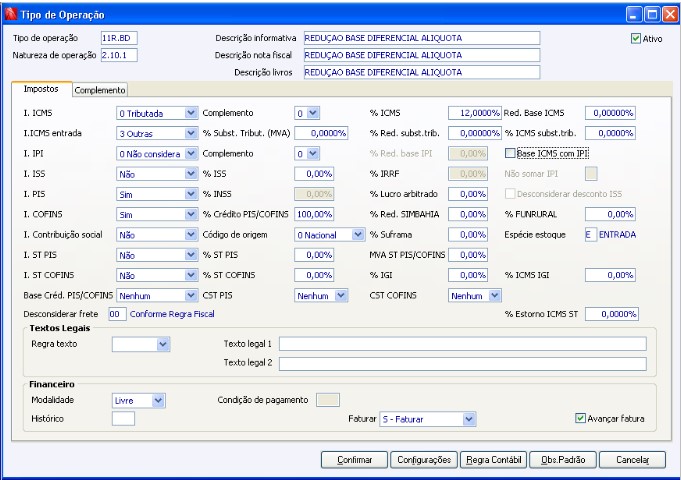This screenshot has width=681, height=480.
Task: Click the % Suframa field
Action: [x=468, y=235]
